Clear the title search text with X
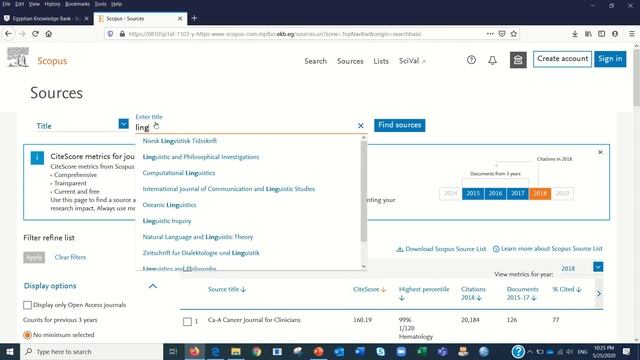Screen dimensions: 640x360 click(x=361, y=126)
